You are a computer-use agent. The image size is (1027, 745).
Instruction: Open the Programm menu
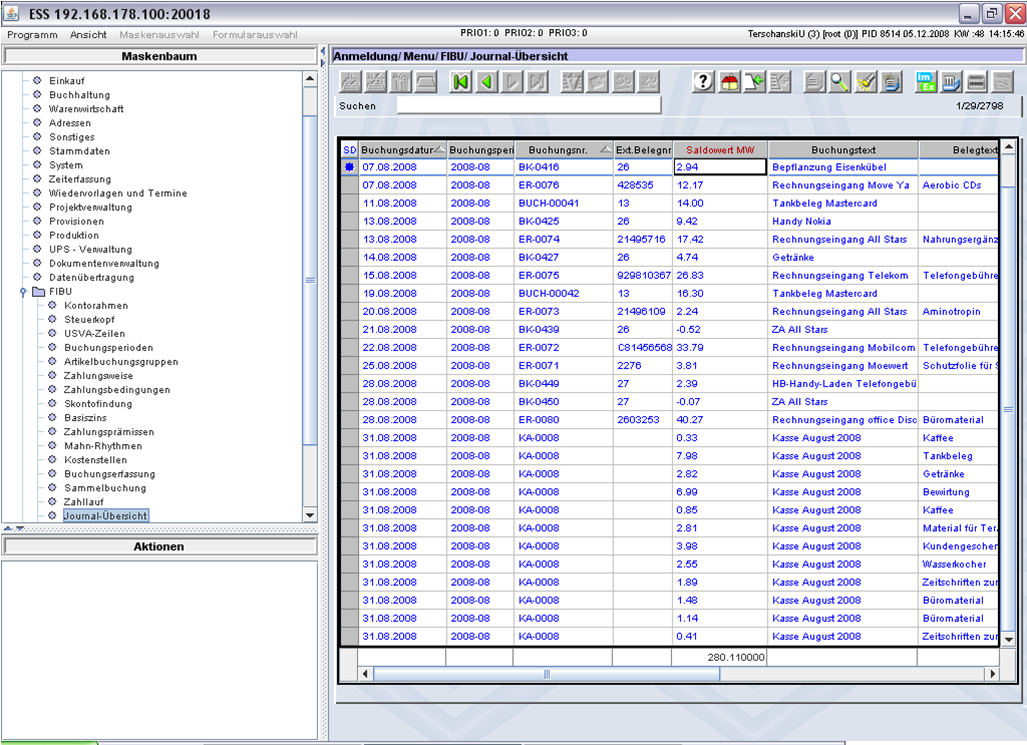(32, 35)
